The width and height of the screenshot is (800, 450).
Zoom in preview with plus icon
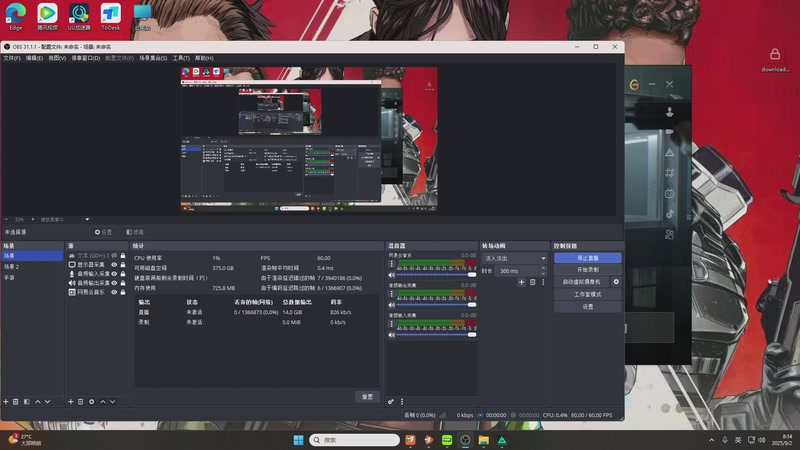[33, 219]
